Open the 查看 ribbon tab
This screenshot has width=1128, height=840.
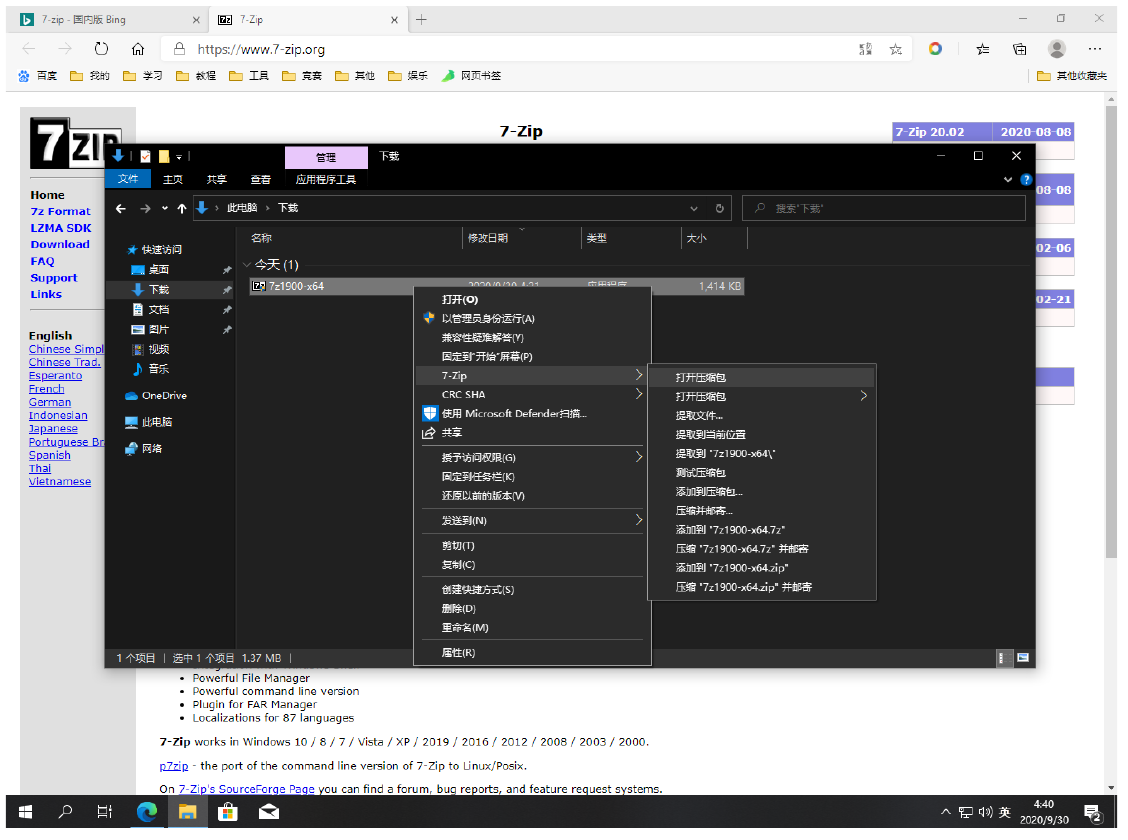click(260, 180)
